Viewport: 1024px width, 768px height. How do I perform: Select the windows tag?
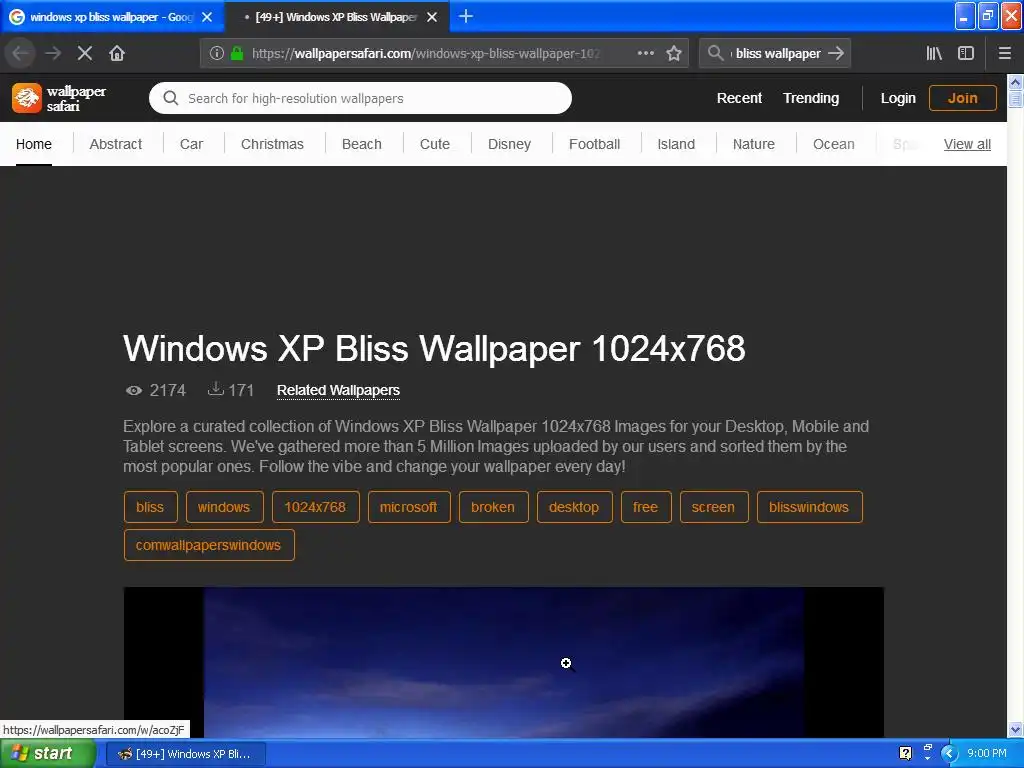click(x=225, y=507)
